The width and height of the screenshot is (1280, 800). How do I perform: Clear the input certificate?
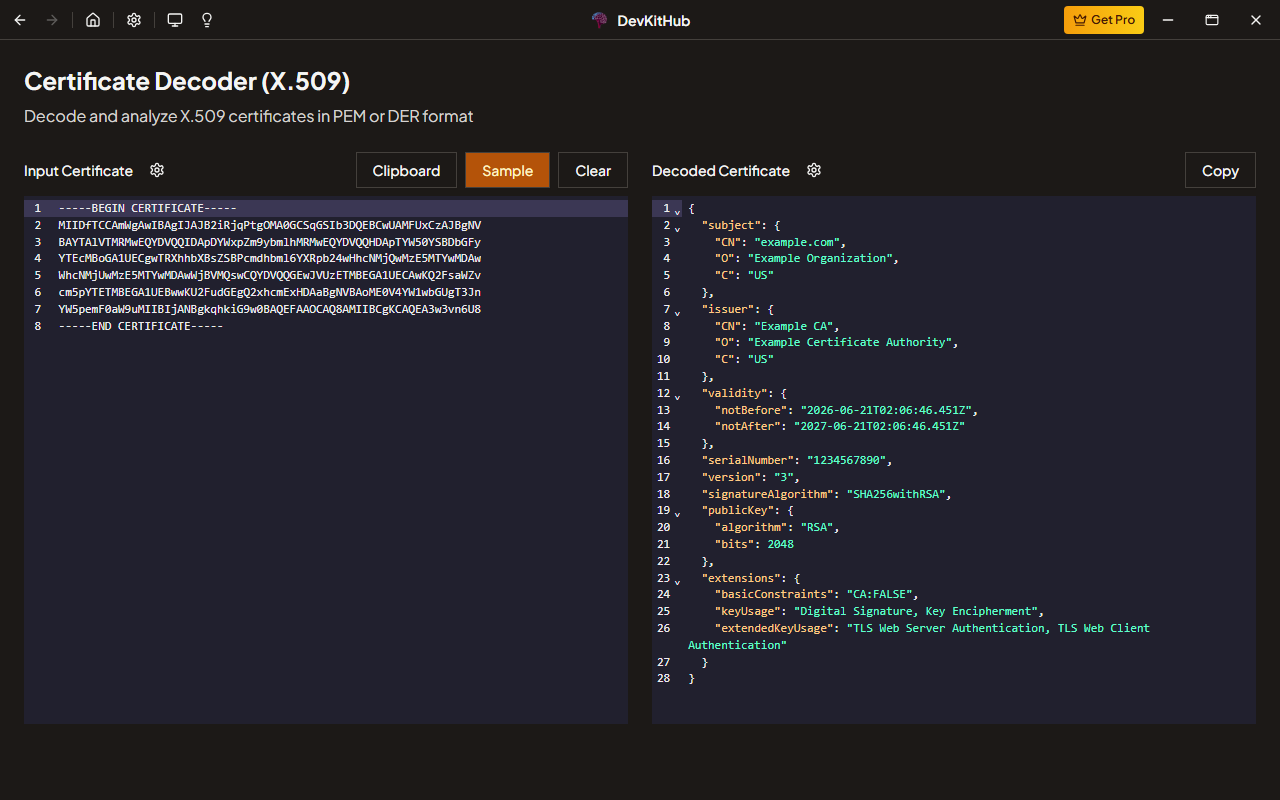[x=593, y=170]
